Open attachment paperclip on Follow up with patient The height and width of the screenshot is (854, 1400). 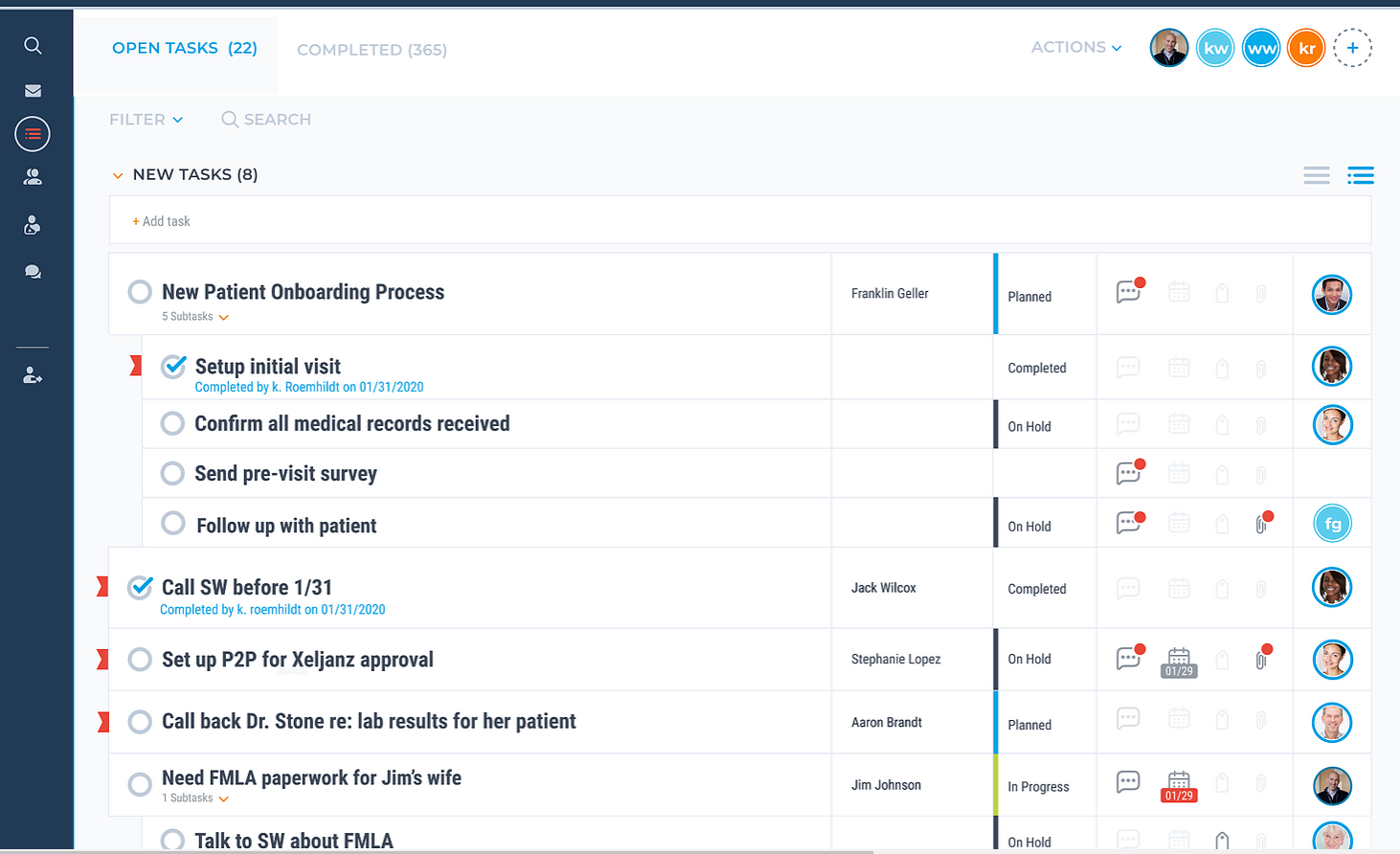[x=1261, y=524]
